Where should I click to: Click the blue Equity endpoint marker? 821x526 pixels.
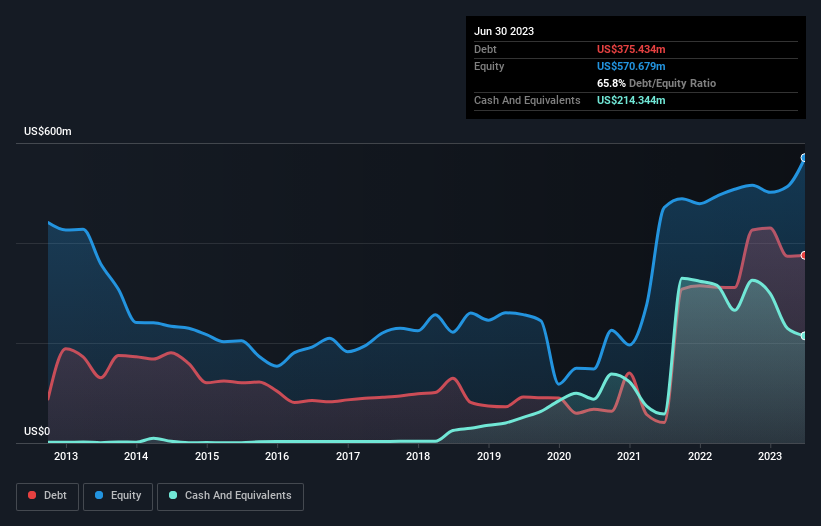(804, 158)
